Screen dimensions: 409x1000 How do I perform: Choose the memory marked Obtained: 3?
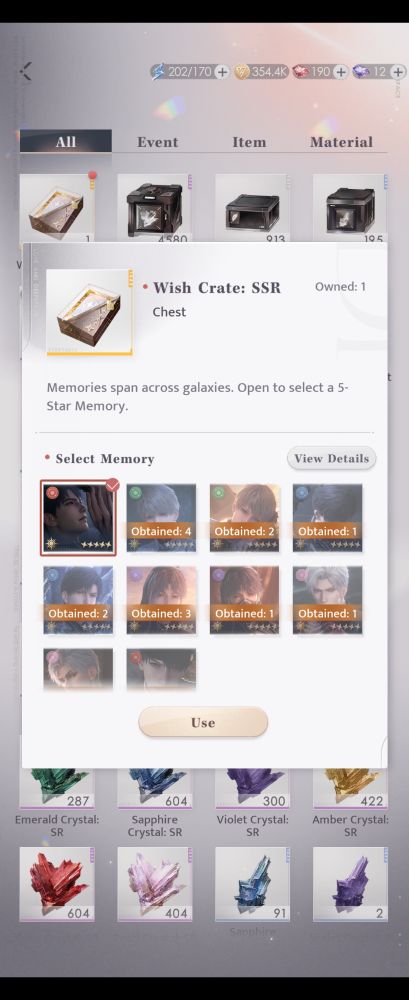click(x=161, y=600)
